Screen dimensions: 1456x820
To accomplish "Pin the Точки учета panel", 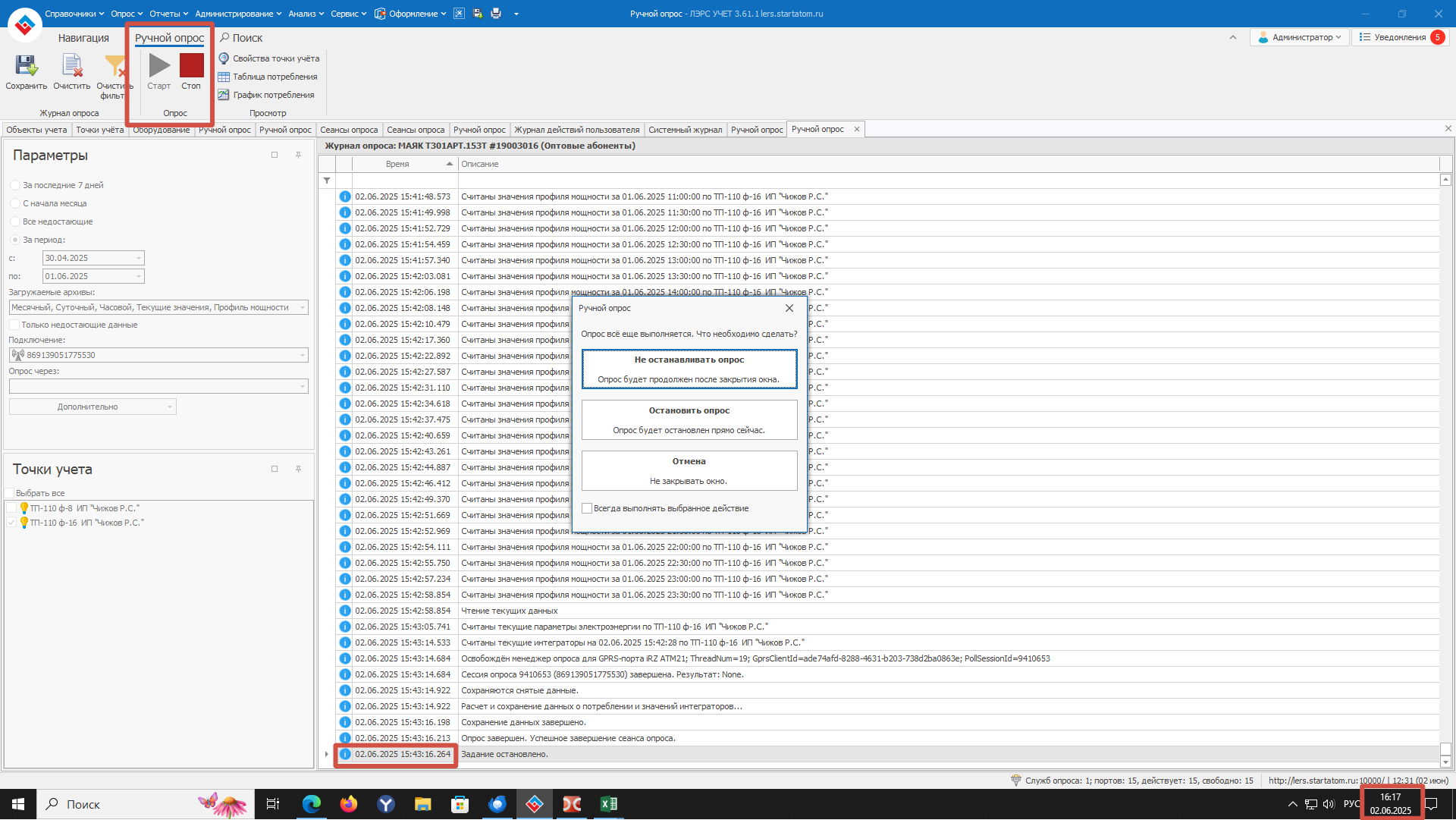I will [298, 469].
